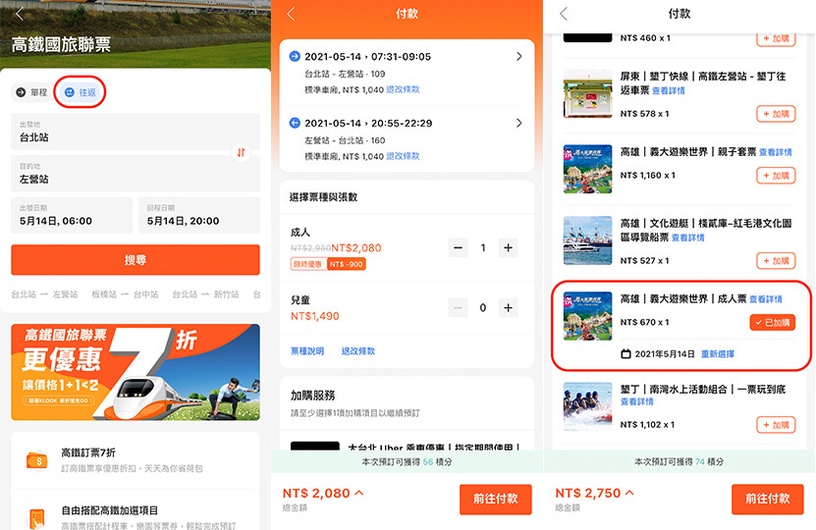Toggle 已加購 on 義大遊樂世界 成人票
This screenshot has width=816, height=530.
[x=772, y=322]
